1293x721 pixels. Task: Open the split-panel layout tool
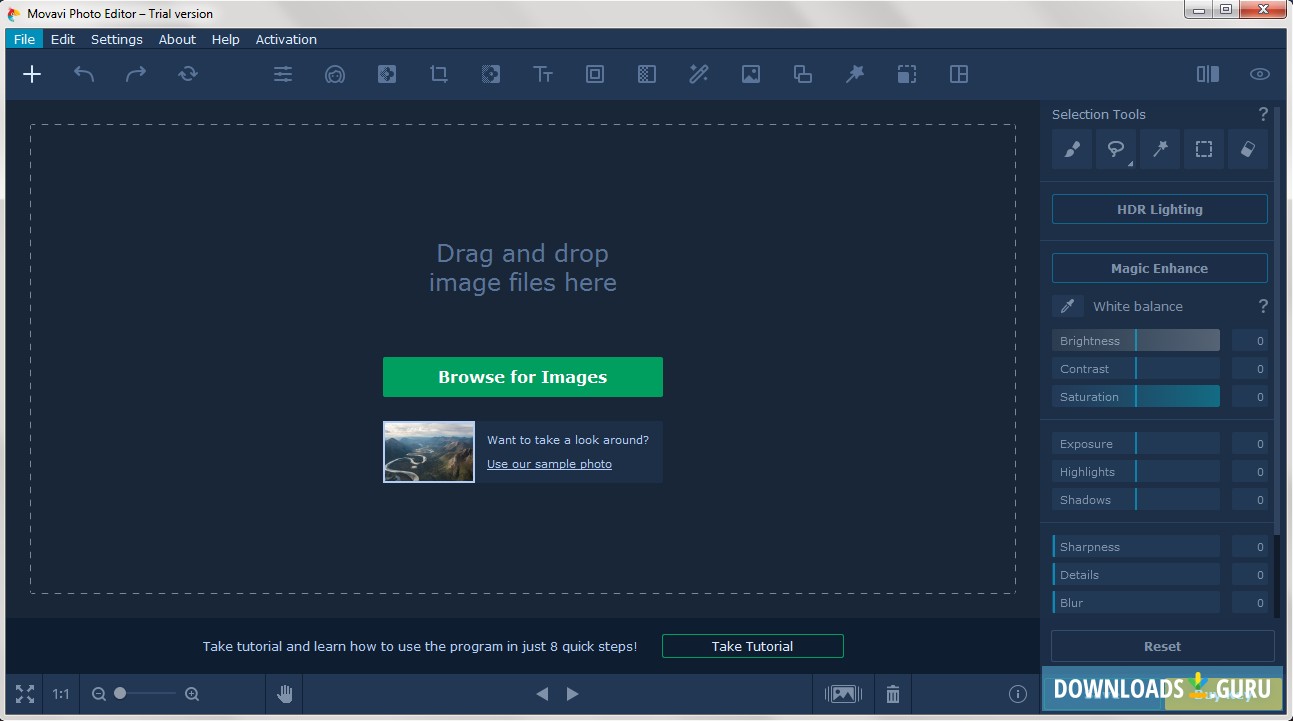(959, 74)
